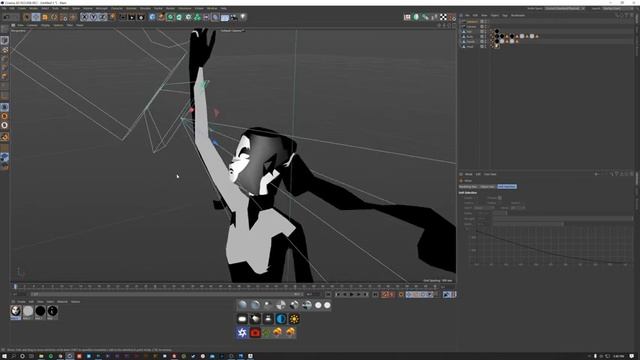Screen dimensions: 640x360
Task: Open the Cameras menu of the viewport
Action: tap(32, 25)
